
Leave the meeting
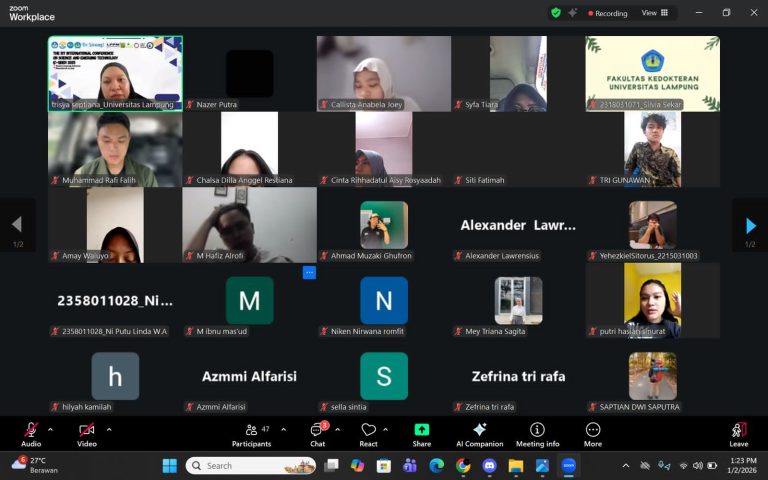738,434
